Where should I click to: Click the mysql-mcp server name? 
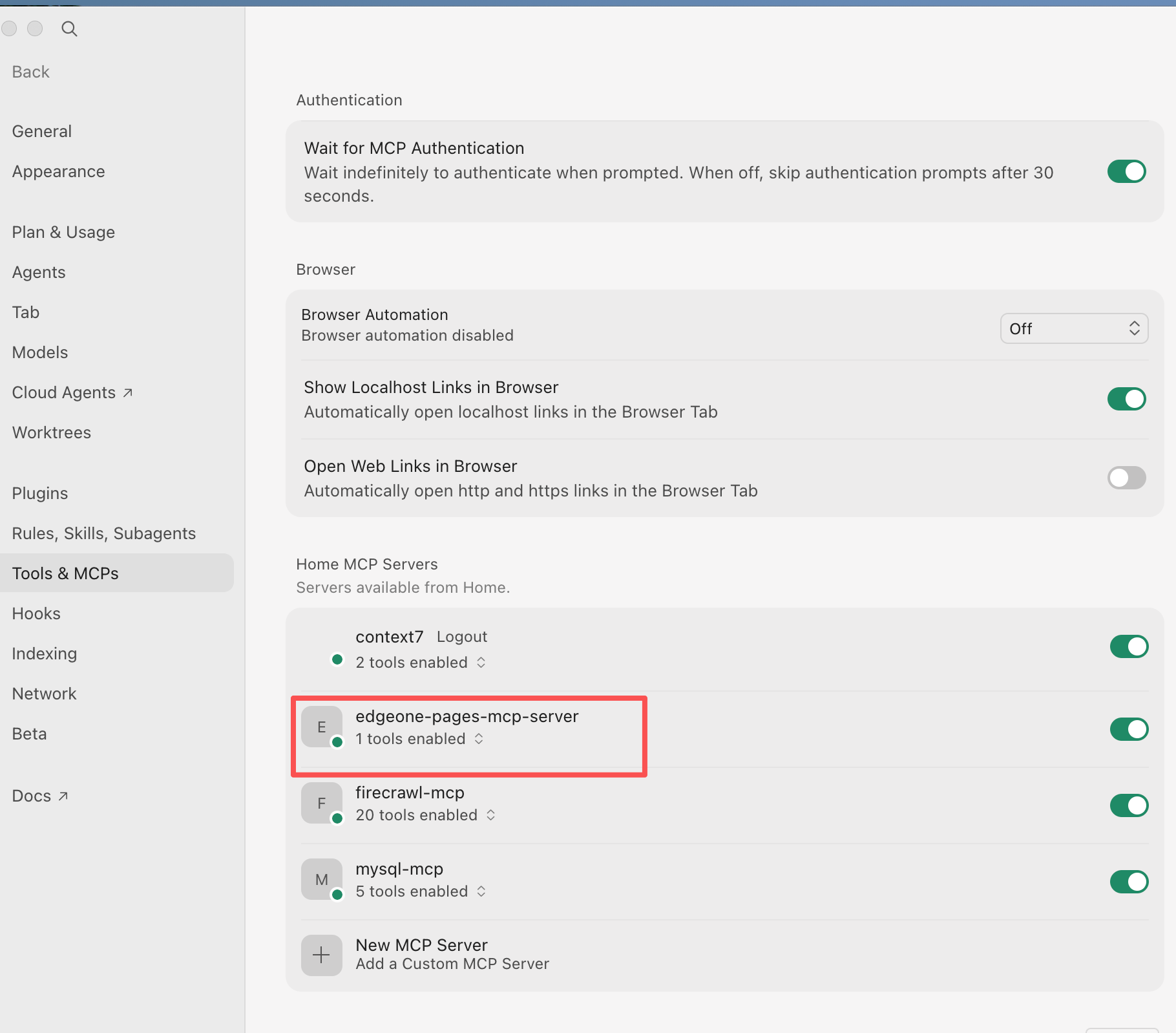point(399,869)
